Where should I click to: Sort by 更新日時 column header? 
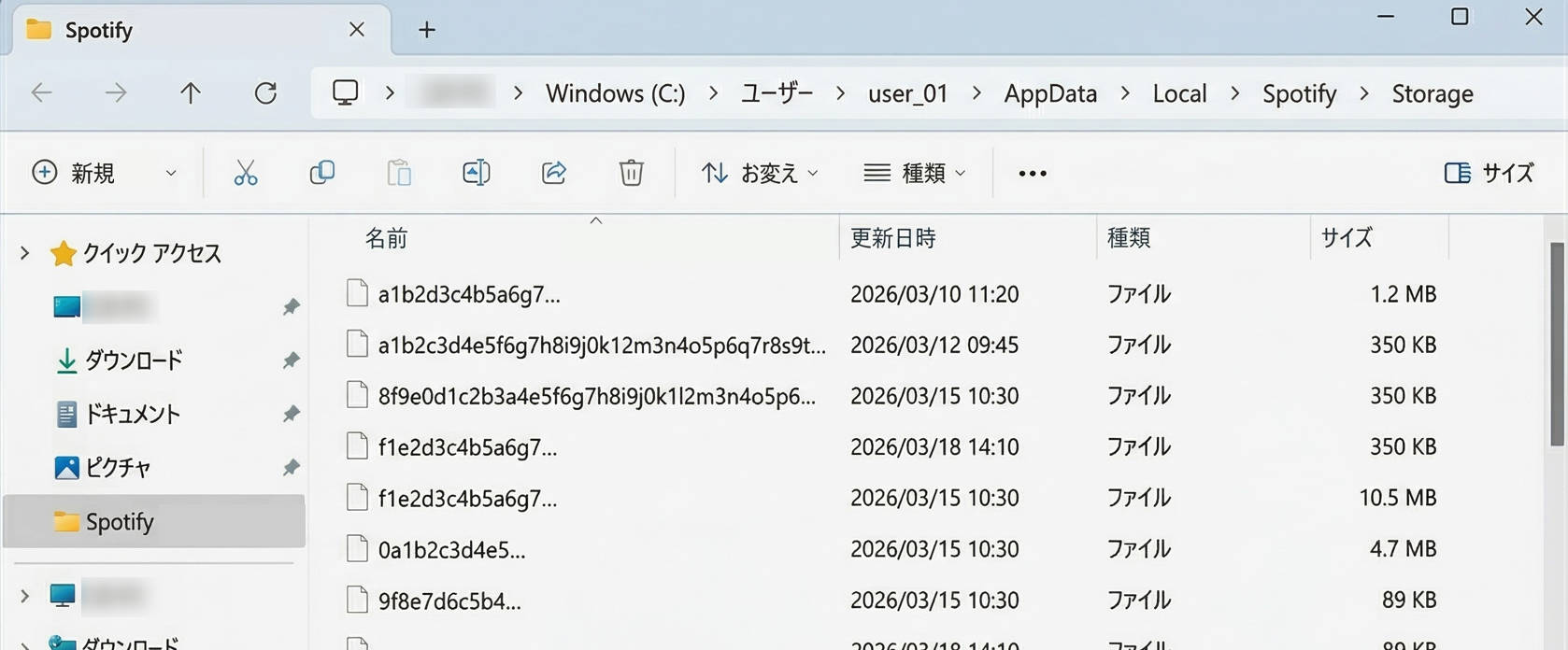(893, 239)
